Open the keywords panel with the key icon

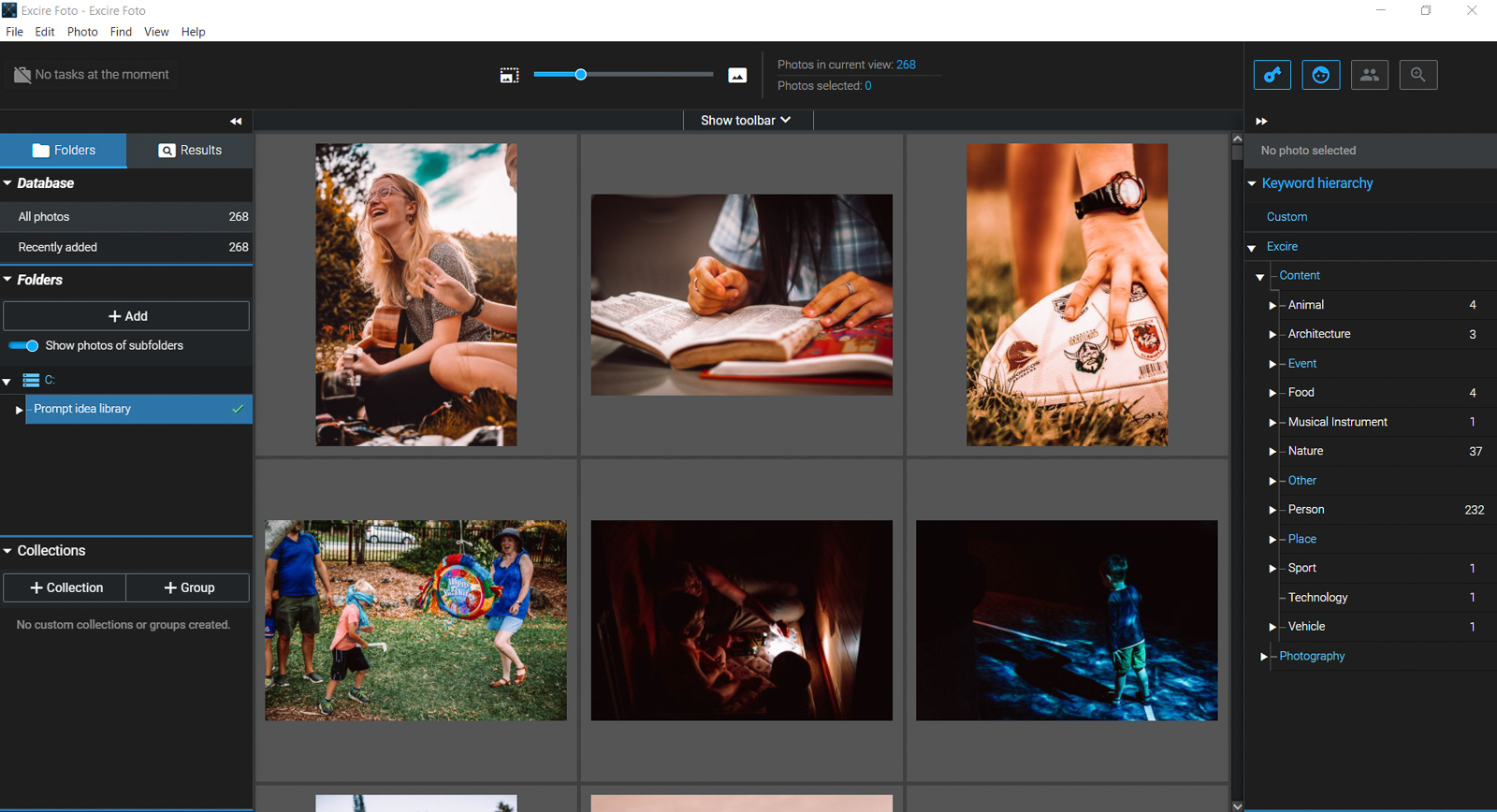(x=1272, y=75)
